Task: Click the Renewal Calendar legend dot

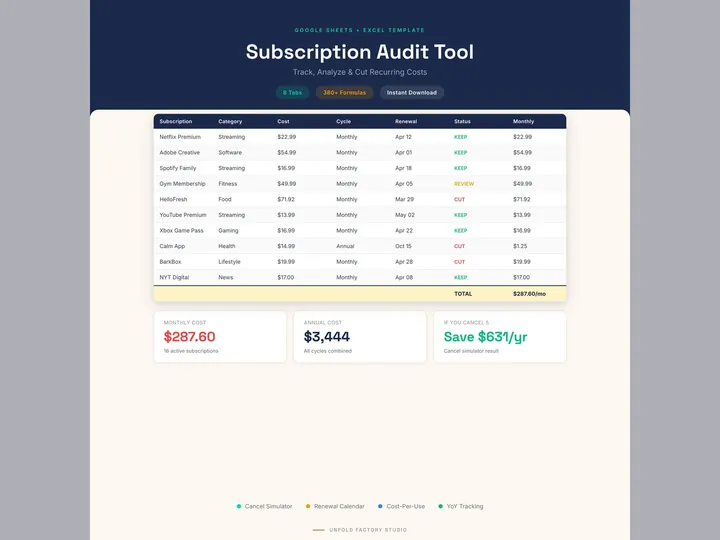Action: coord(308,506)
